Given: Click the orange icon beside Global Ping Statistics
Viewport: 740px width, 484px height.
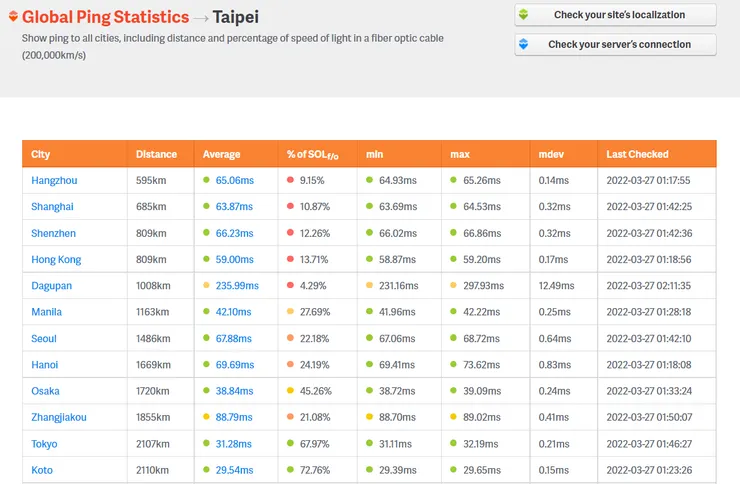Looking at the screenshot, I should 12,18.
